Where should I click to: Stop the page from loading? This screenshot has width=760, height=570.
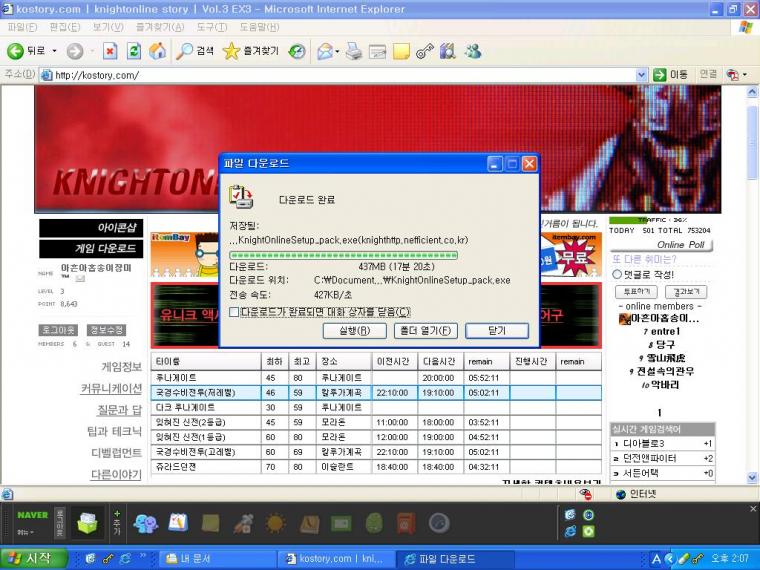tap(111, 51)
